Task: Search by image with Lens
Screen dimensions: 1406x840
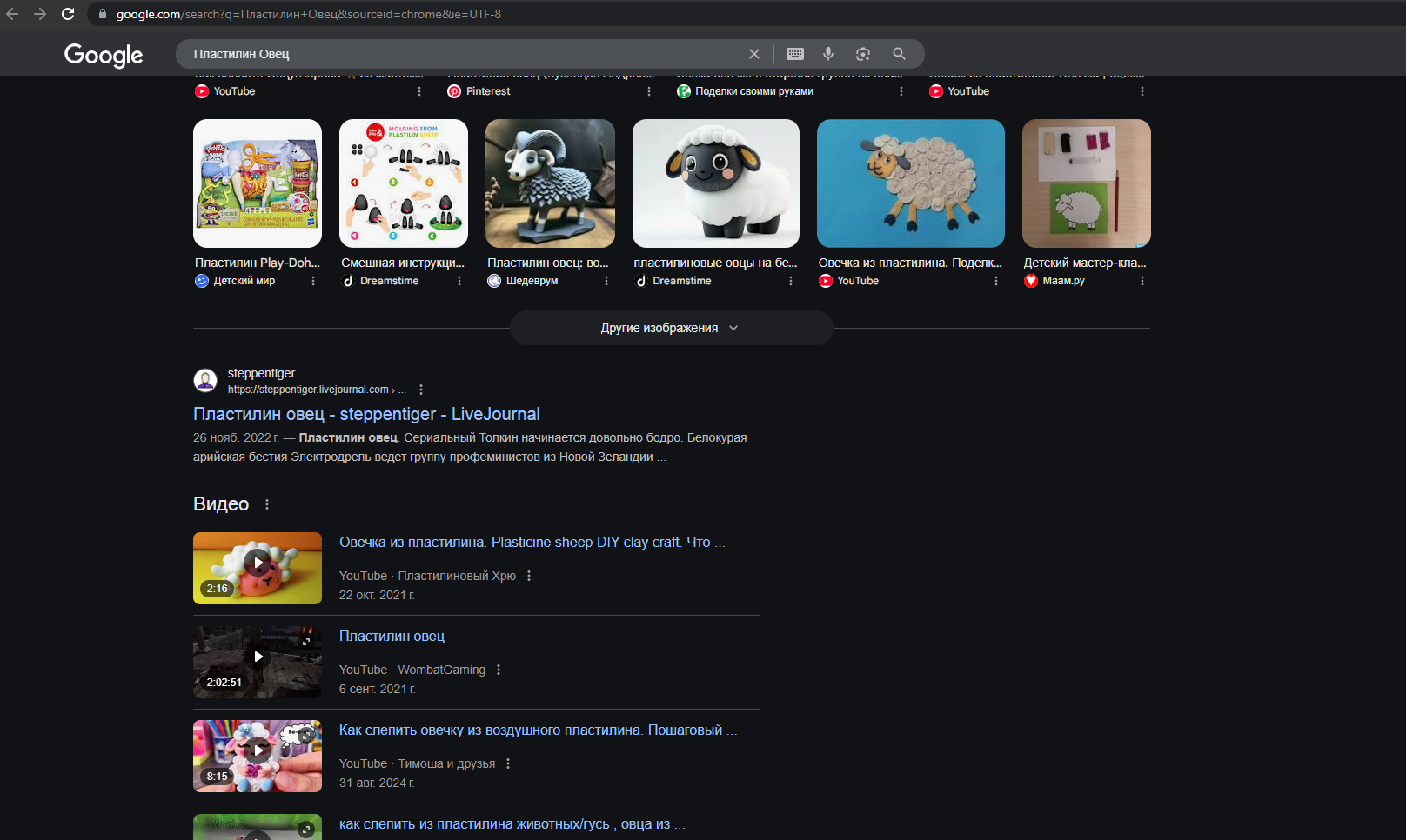Action: coord(863,54)
